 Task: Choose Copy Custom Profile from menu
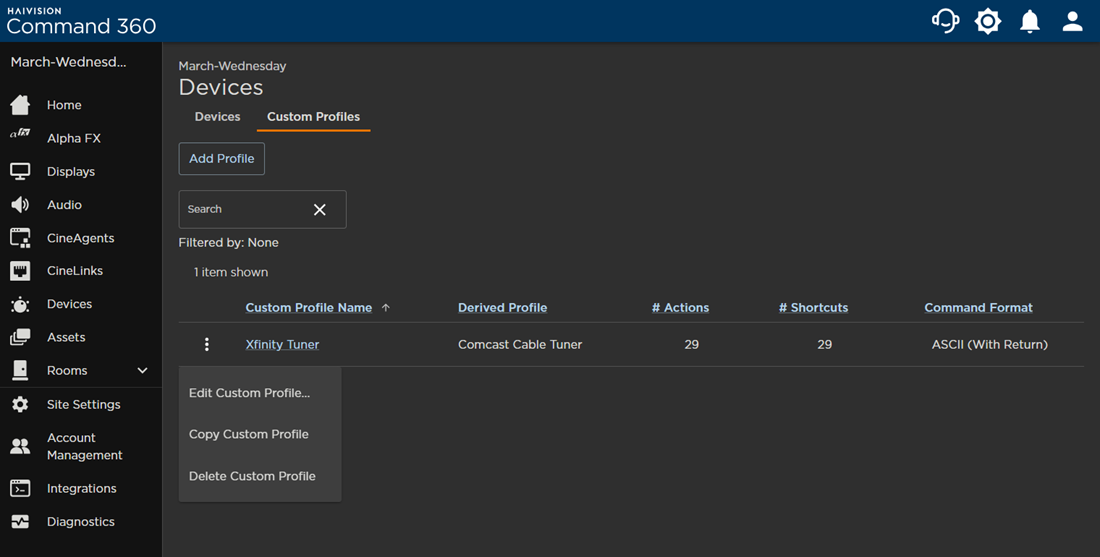pos(260,434)
